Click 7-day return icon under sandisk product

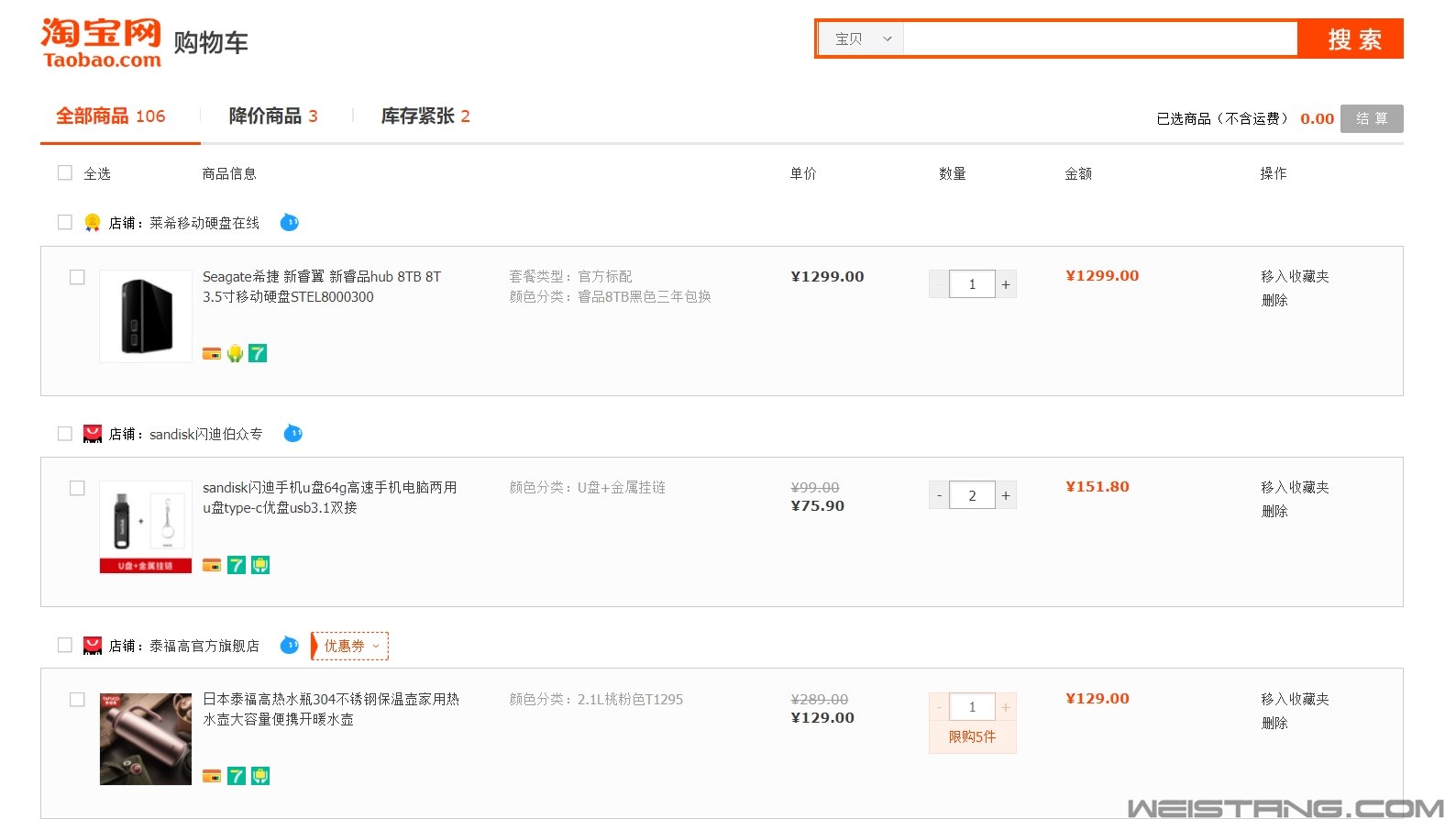tap(237, 565)
